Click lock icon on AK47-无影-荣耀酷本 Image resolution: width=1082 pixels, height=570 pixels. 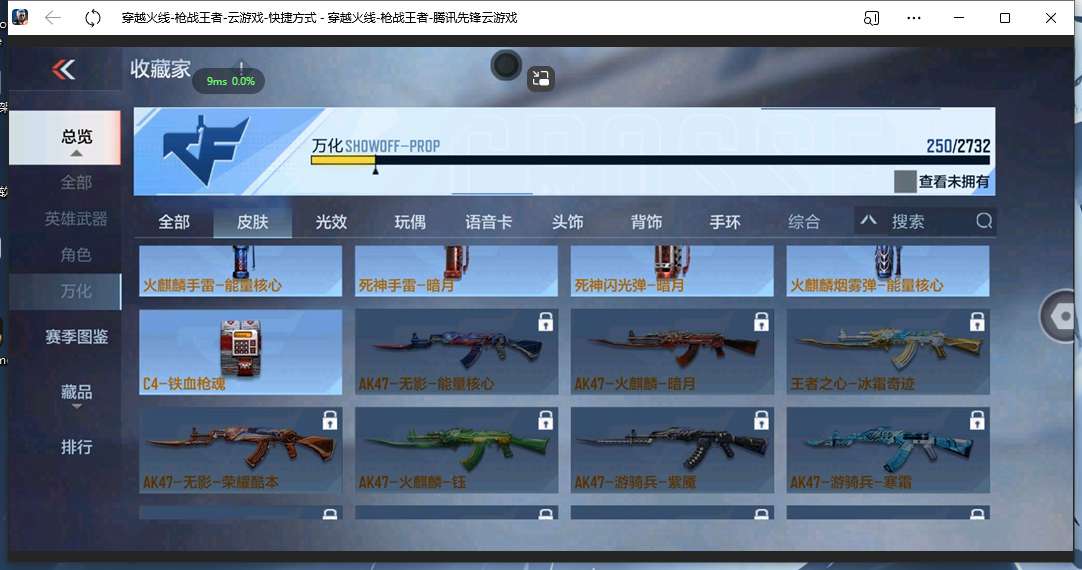coord(330,420)
